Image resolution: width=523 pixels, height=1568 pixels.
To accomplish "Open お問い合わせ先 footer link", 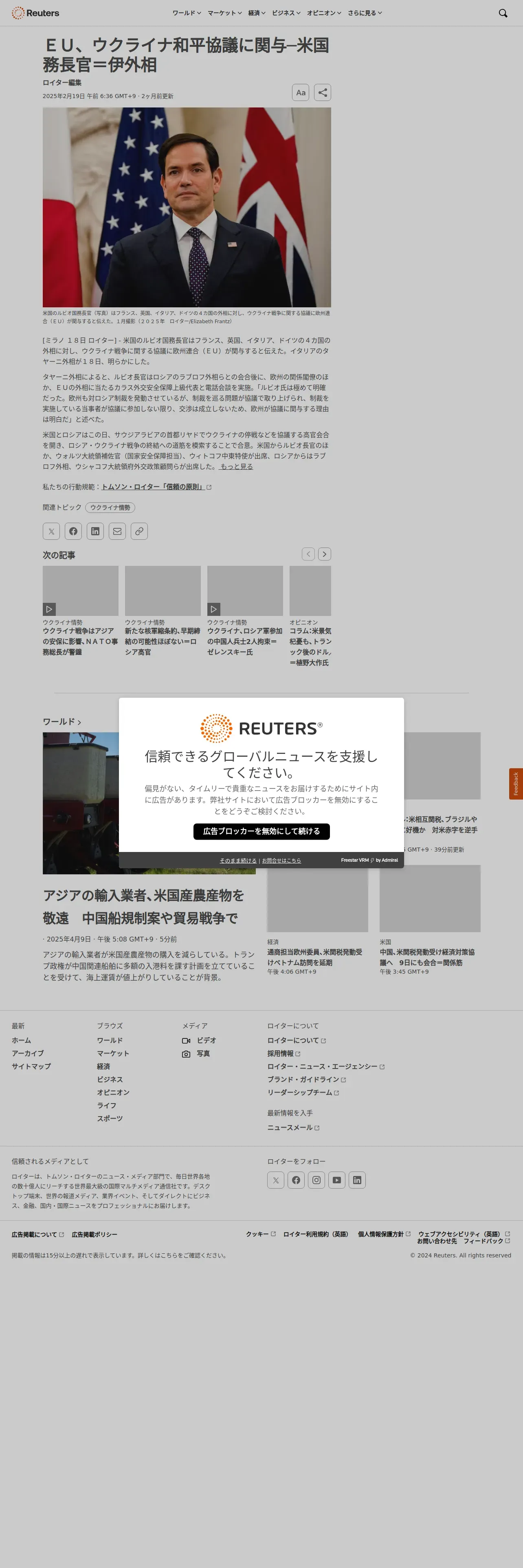I will pos(437,1241).
